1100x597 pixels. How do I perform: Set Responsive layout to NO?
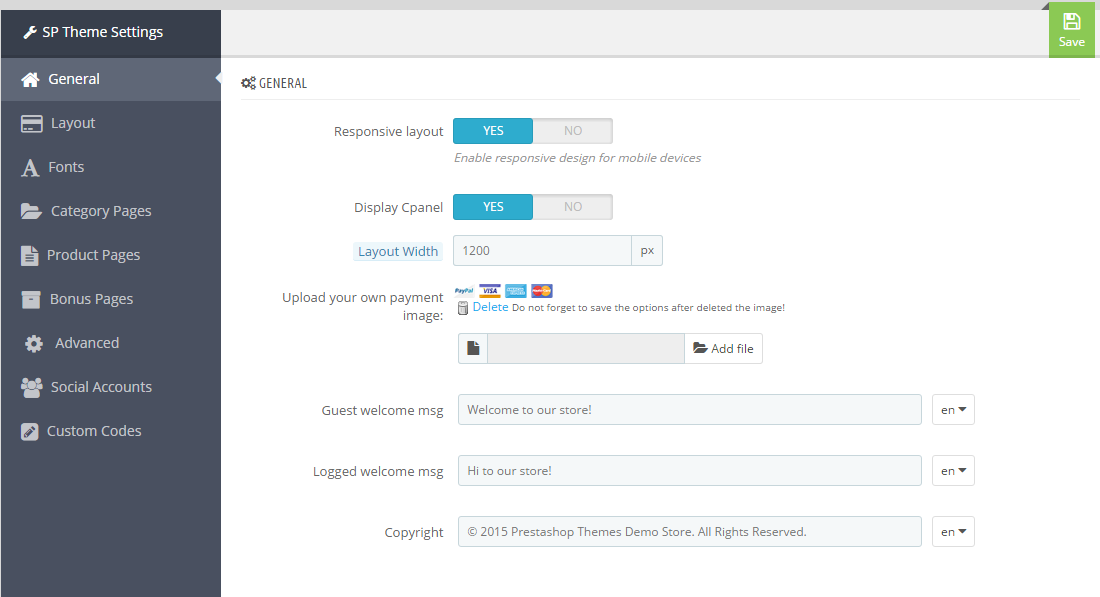(572, 131)
